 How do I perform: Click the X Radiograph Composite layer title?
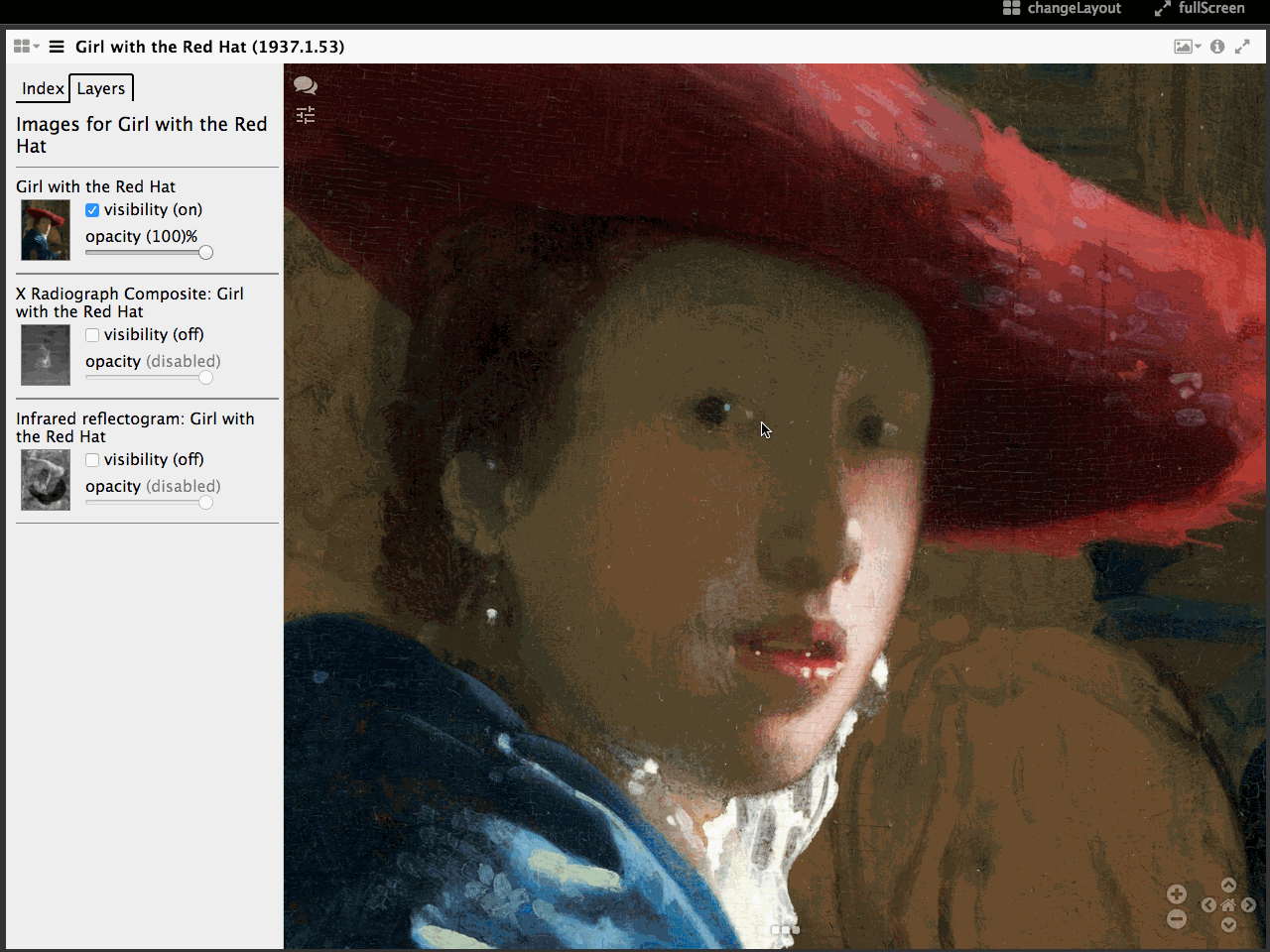[x=130, y=302]
